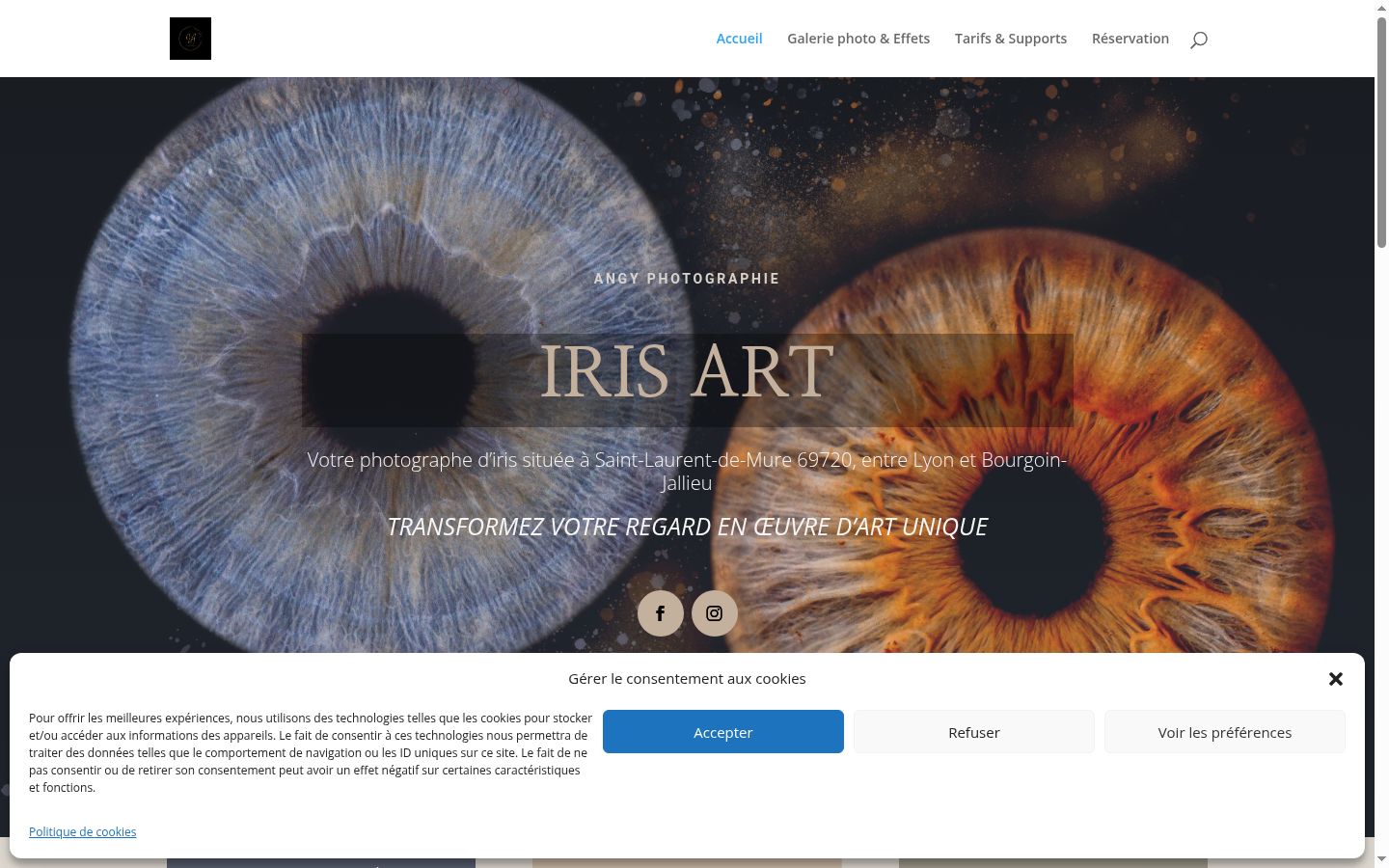Close the cookie consent banner
This screenshot has width=1389, height=868.
(x=1336, y=679)
